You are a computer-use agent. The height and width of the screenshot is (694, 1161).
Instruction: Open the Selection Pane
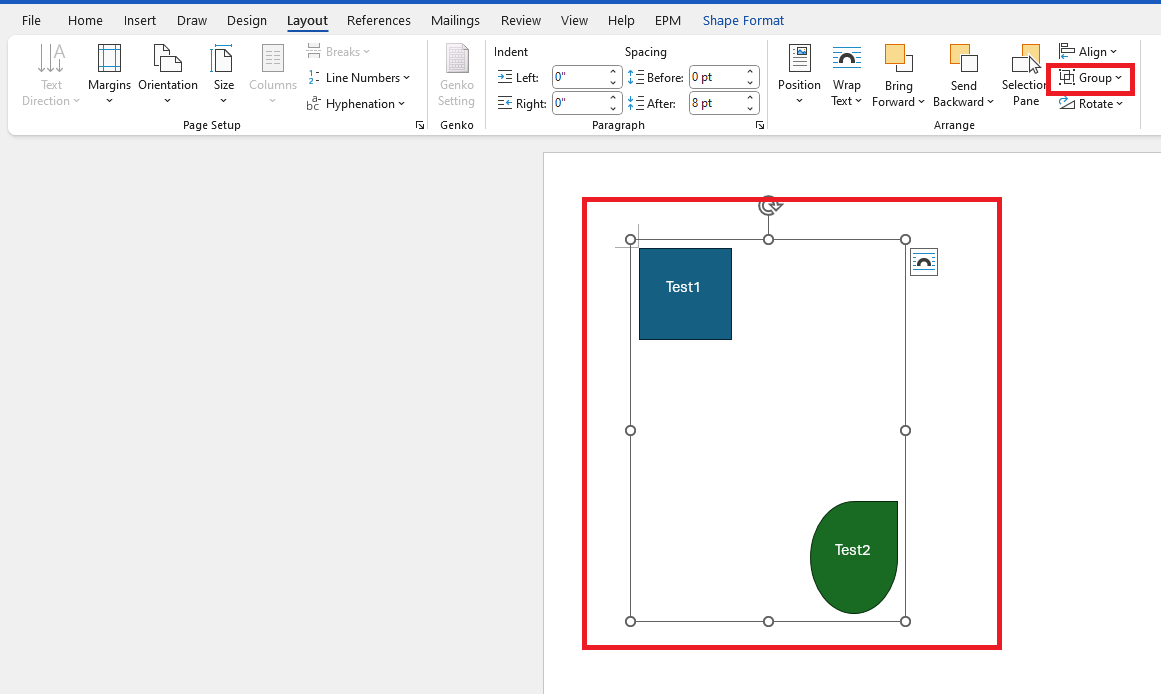pyautogui.click(x=1025, y=74)
